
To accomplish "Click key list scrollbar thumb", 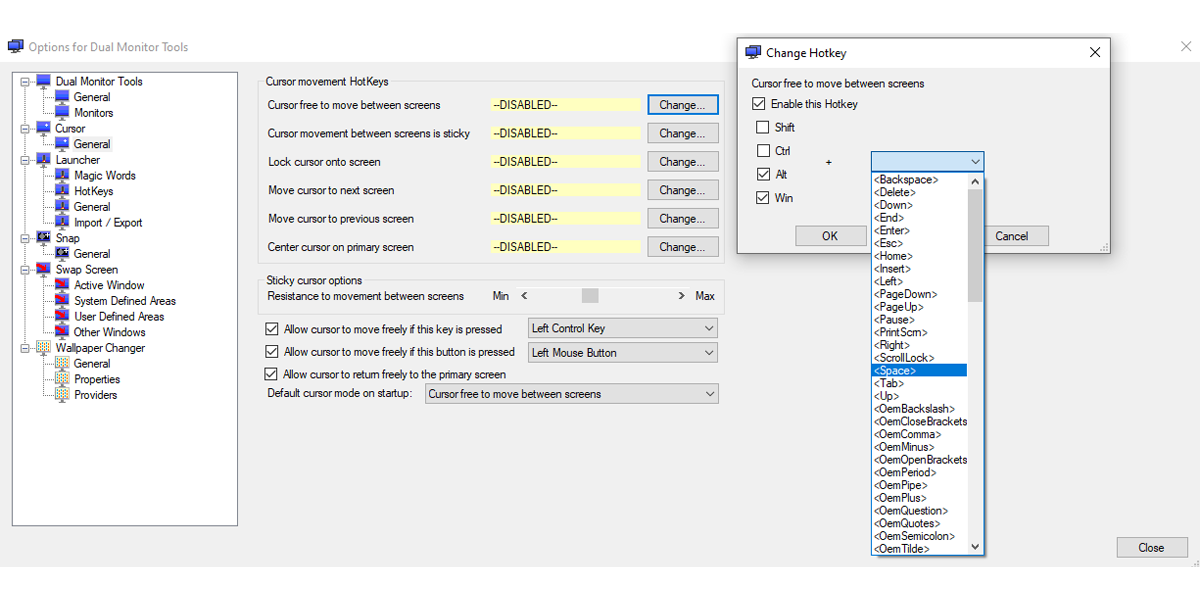I will [x=976, y=245].
